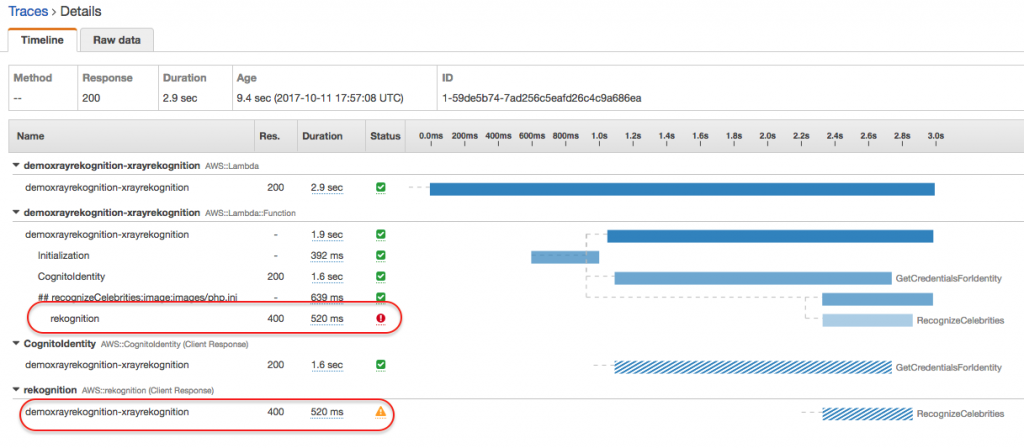Viewport: 1024px width, 448px height.
Task: Click green status icon for Initialization row
Action: point(381,255)
